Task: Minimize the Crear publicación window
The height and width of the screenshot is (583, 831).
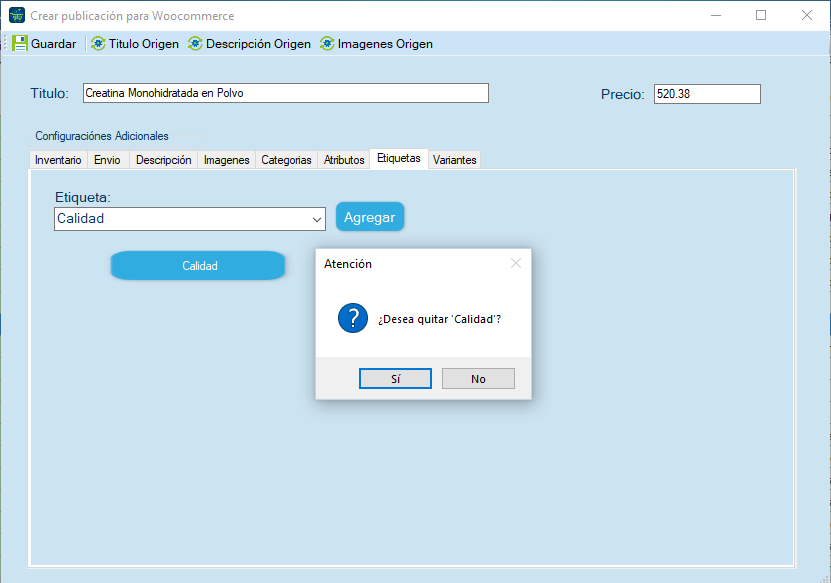Action: coord(716,15)
